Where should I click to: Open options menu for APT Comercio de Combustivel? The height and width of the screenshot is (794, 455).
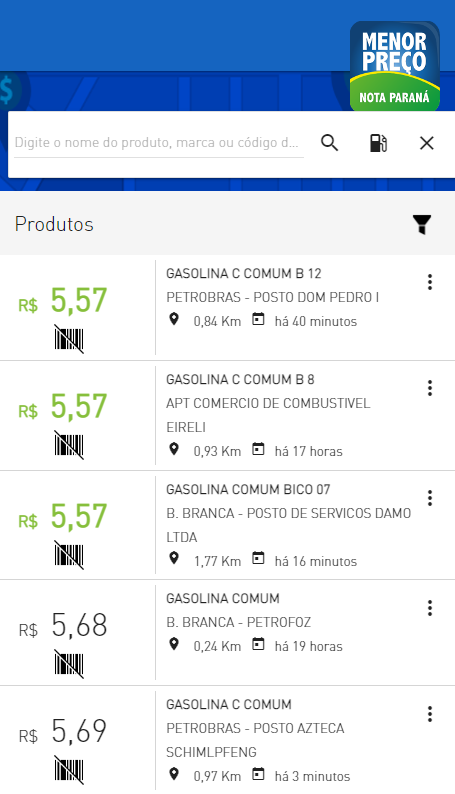click(x=430, y=388)
